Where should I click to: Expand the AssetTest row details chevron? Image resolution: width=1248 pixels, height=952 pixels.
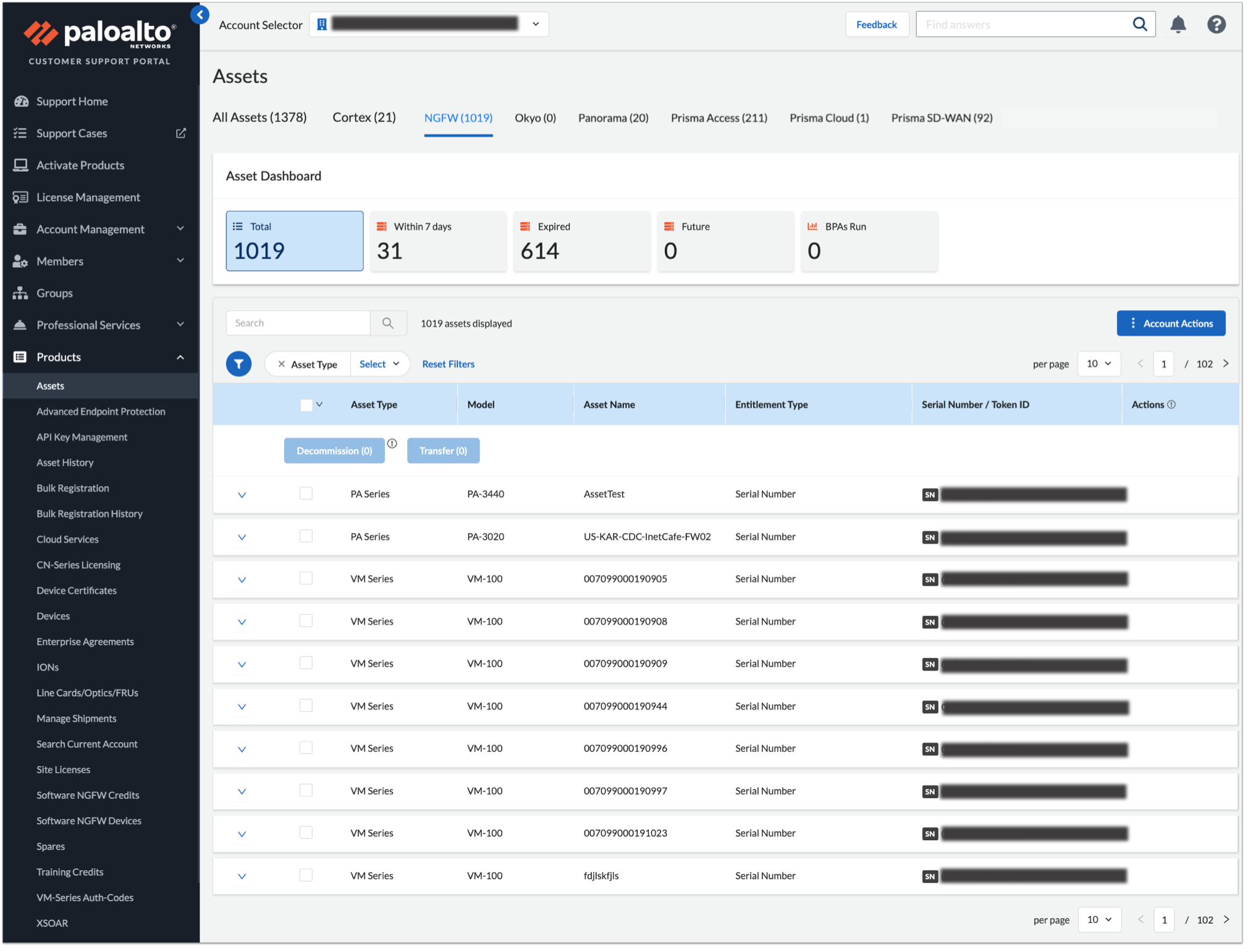click(x=242, y=495)
